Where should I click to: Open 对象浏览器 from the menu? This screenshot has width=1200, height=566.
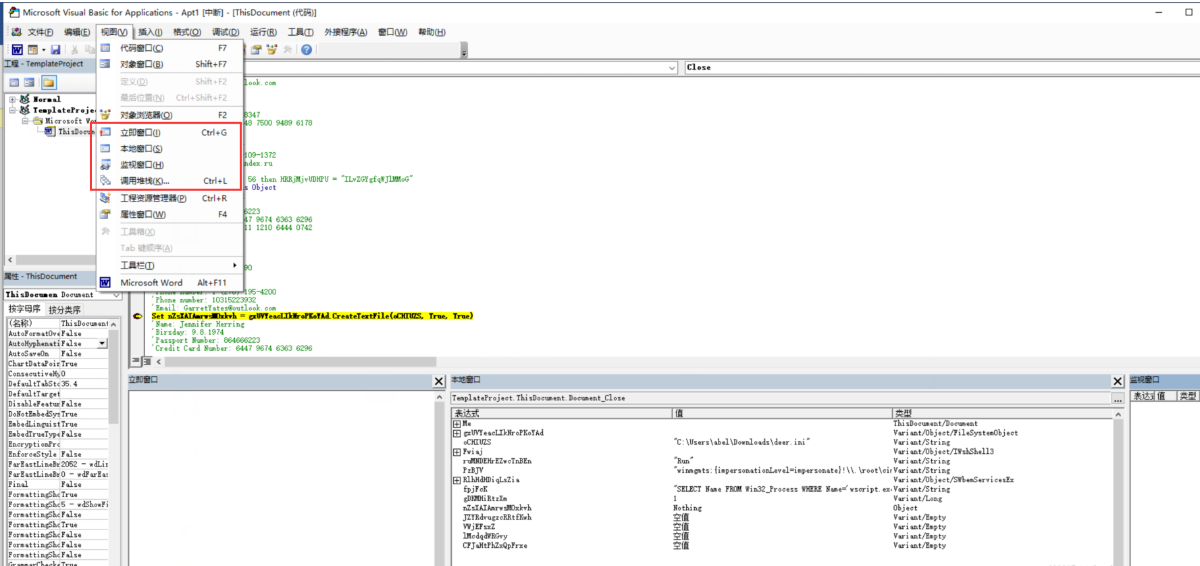coord(169,115)
